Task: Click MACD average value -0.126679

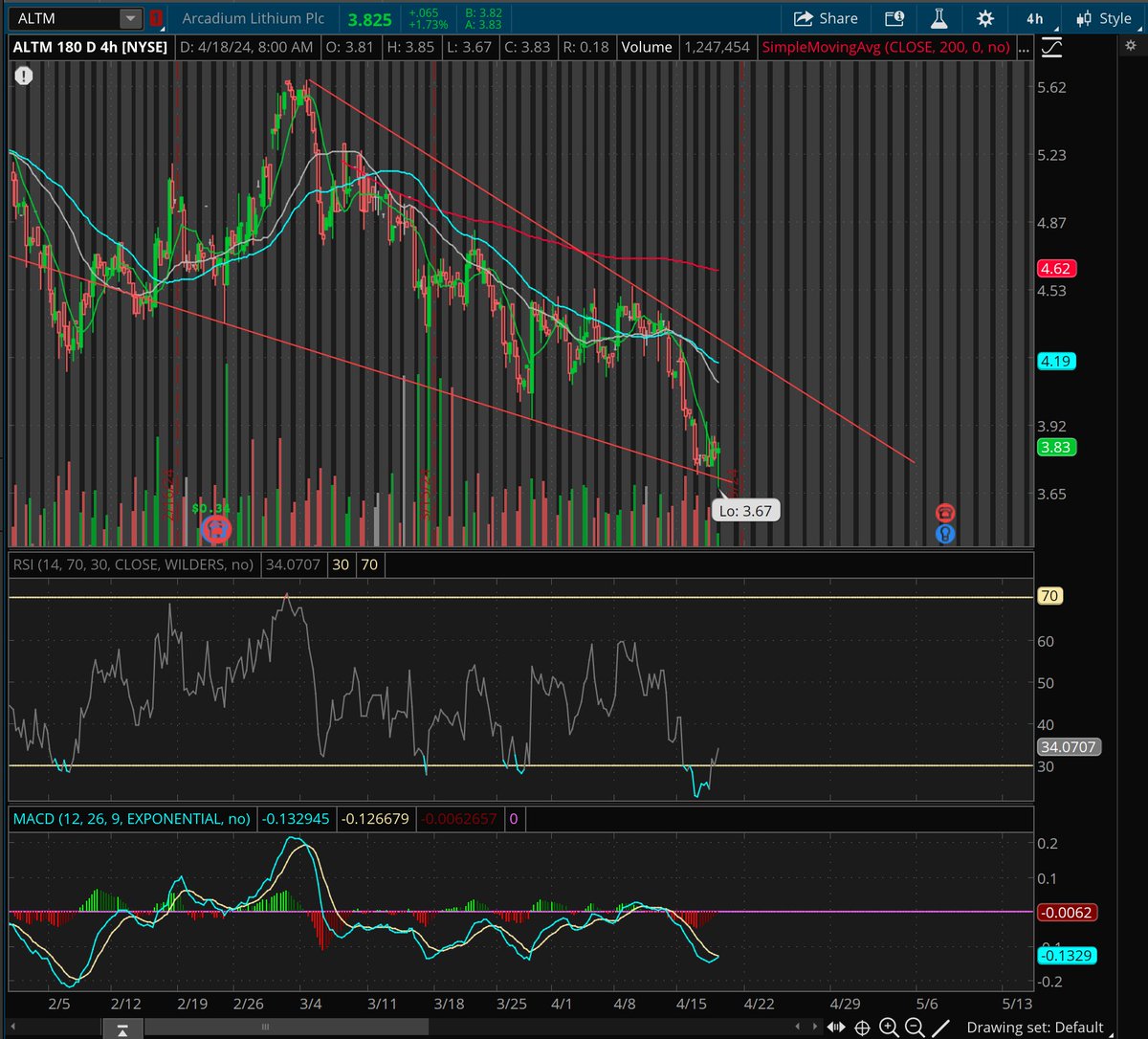Action: click(375, 819)
